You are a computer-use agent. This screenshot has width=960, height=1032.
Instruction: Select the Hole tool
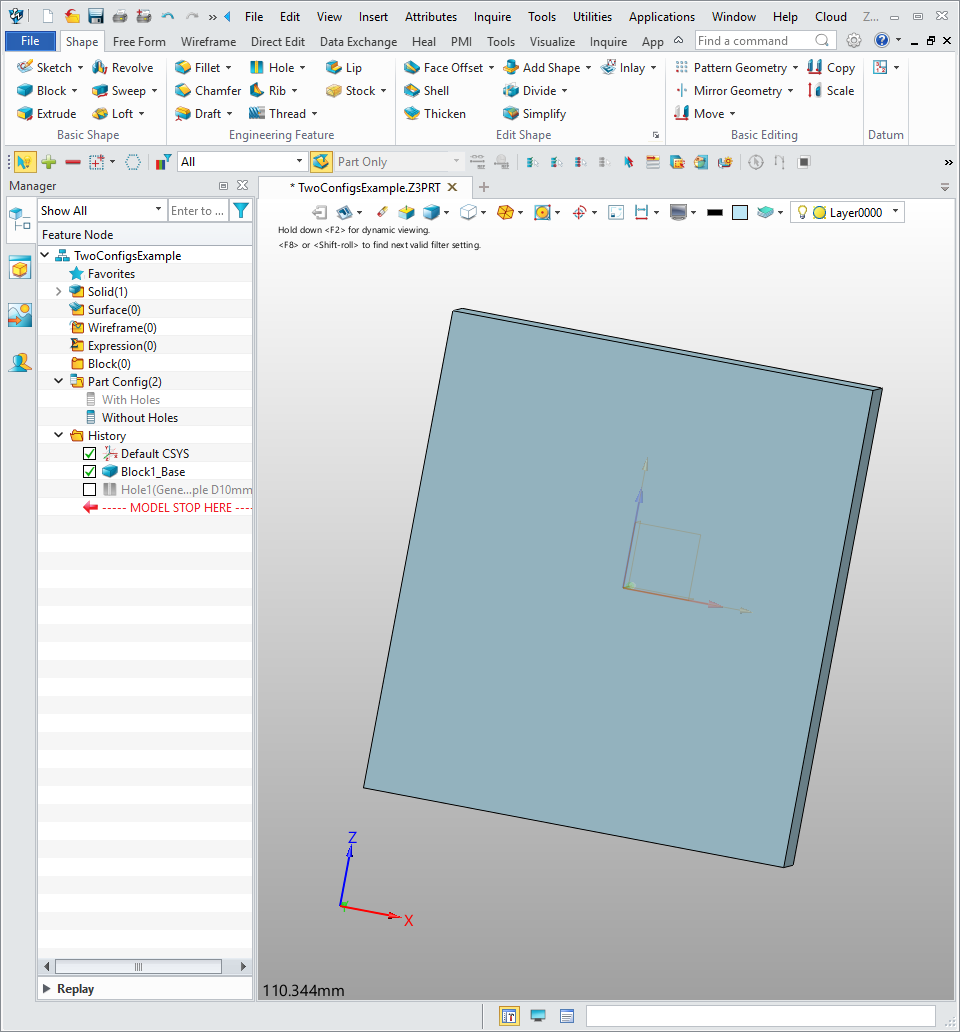coord(272,68)
